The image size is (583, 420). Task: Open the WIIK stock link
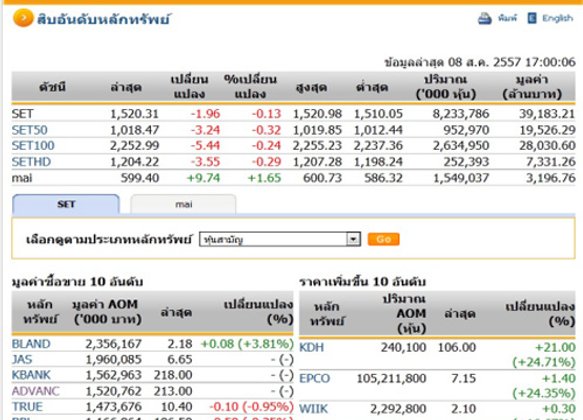(313, 409)
